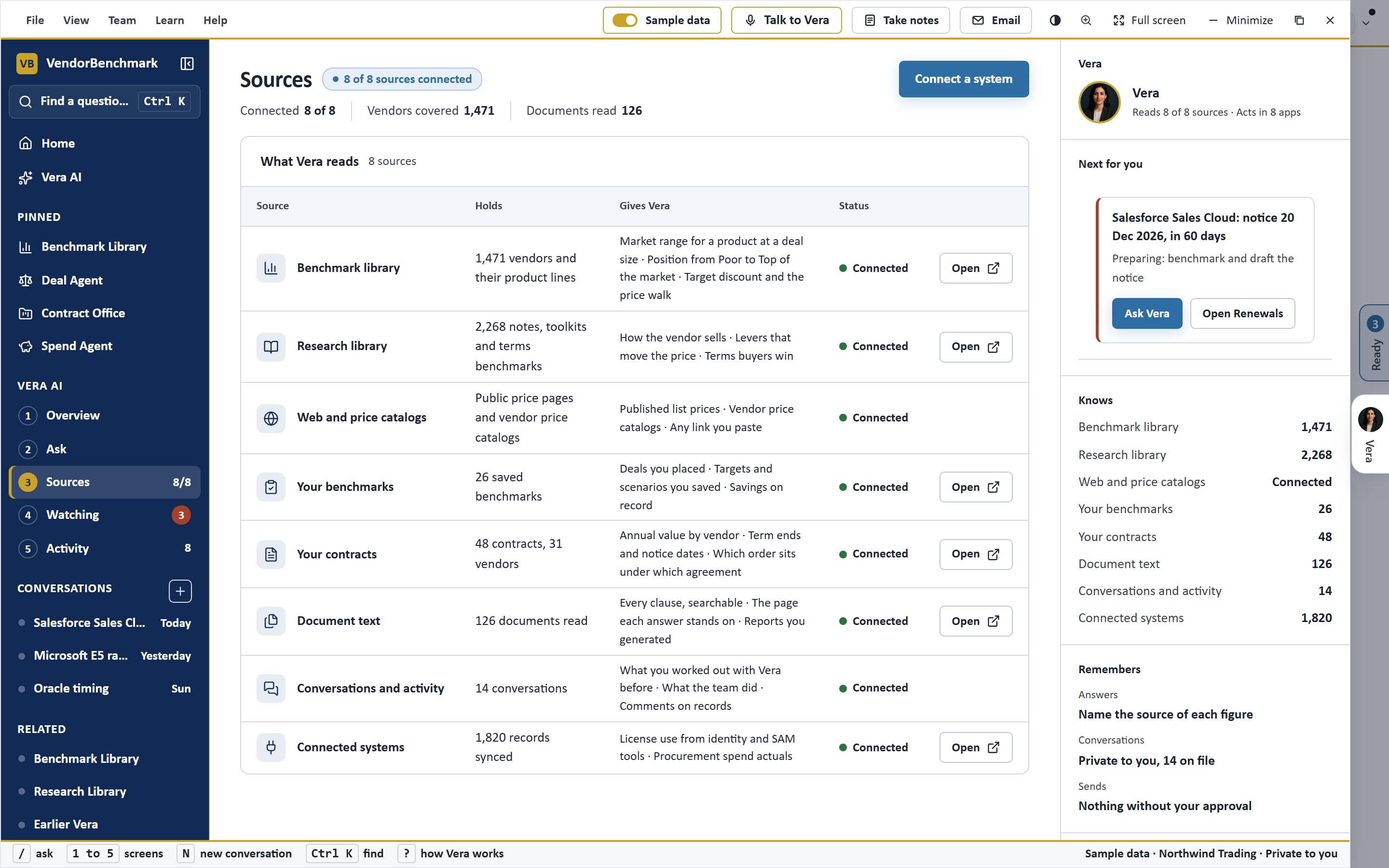Open the Deal Agent
The width and height of the screenshot is (1389, 868).
tap(105, 280)
